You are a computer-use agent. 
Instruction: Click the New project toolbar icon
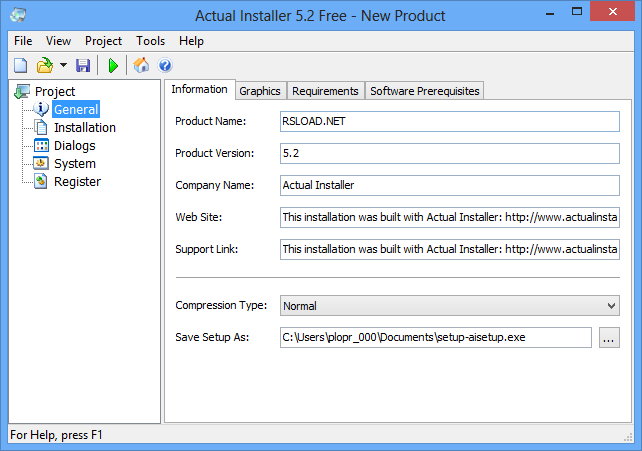(20, 65)
